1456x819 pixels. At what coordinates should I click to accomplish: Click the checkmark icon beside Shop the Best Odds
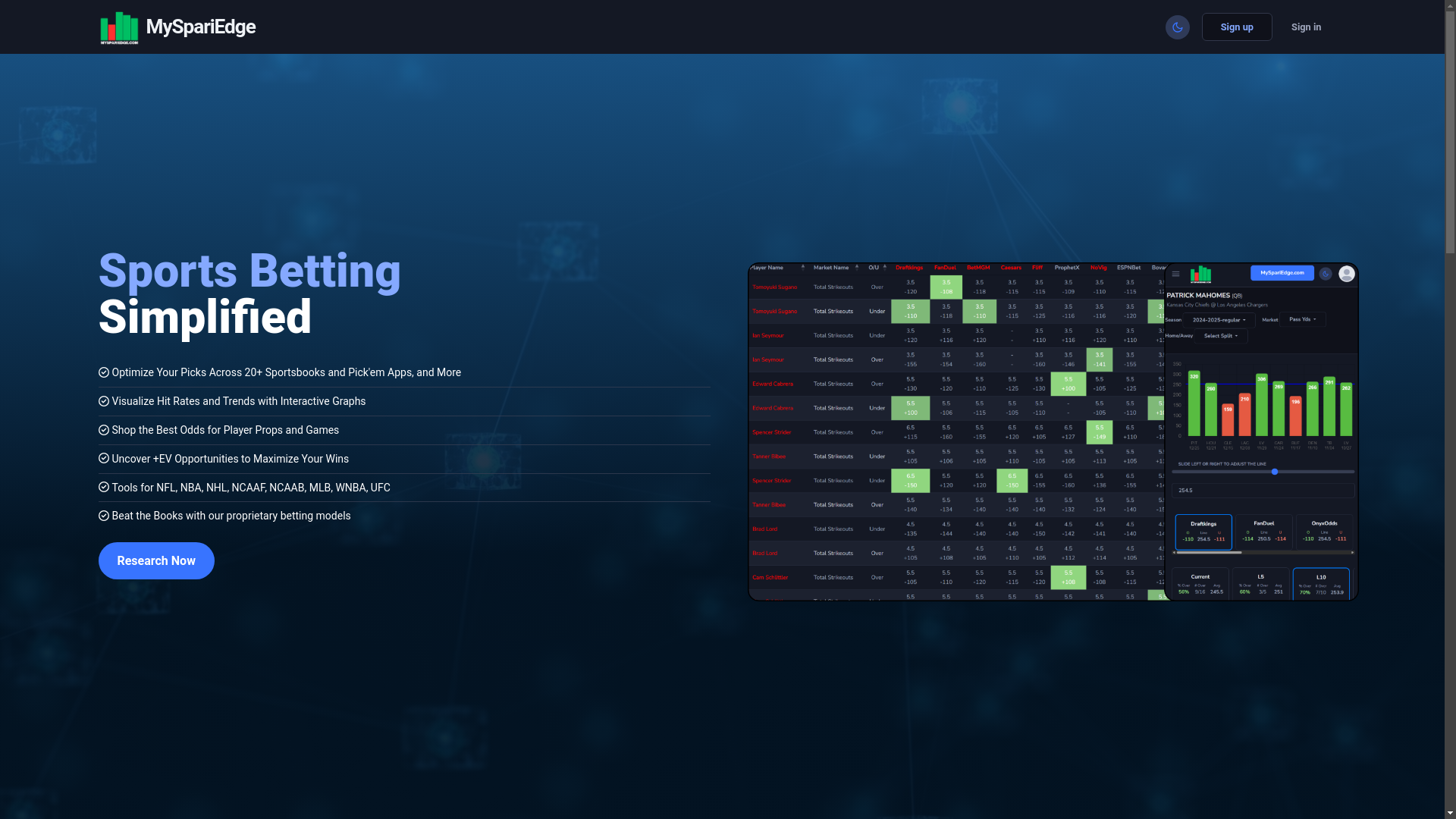click(104, 430)
